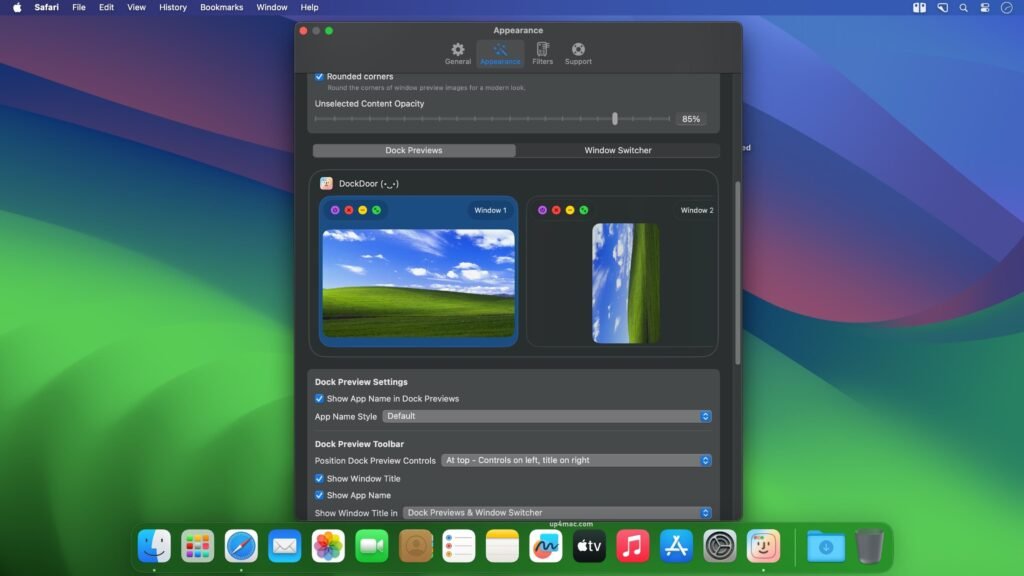1024x576 pixels.
Task: Open the Support settings pane
Action: point(578,52)
